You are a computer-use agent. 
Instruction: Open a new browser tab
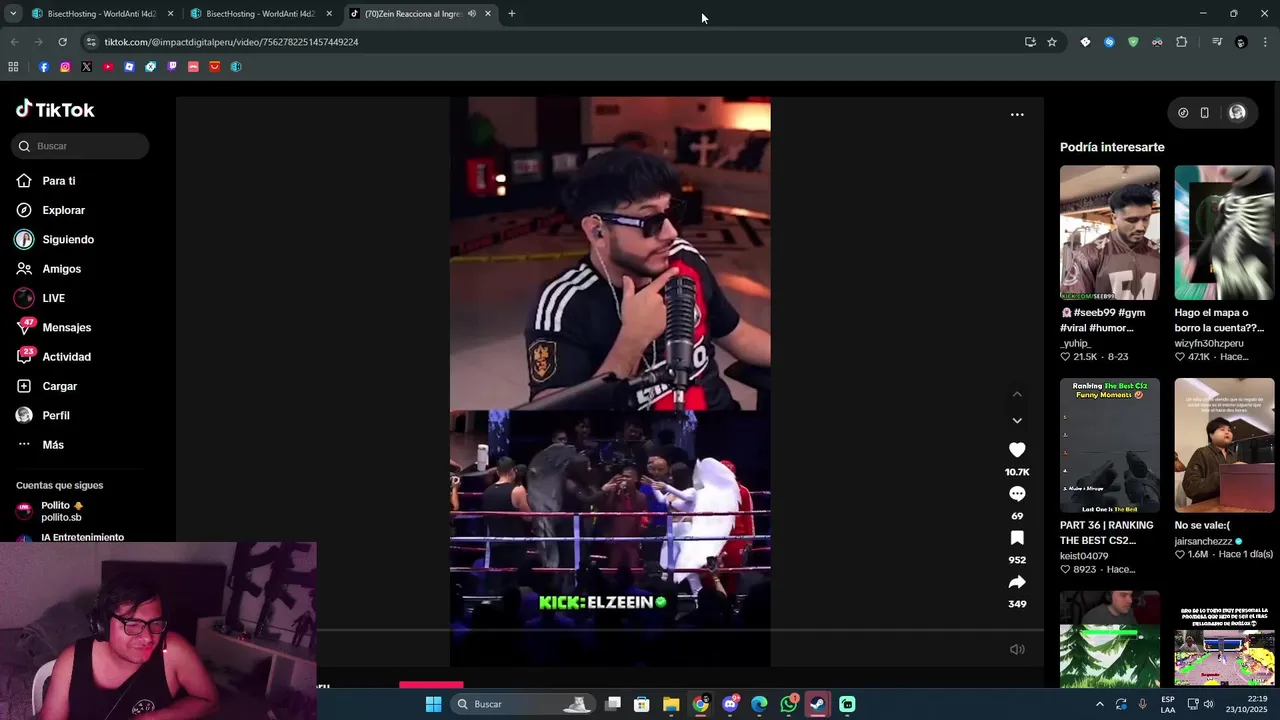tap(512, 14)
